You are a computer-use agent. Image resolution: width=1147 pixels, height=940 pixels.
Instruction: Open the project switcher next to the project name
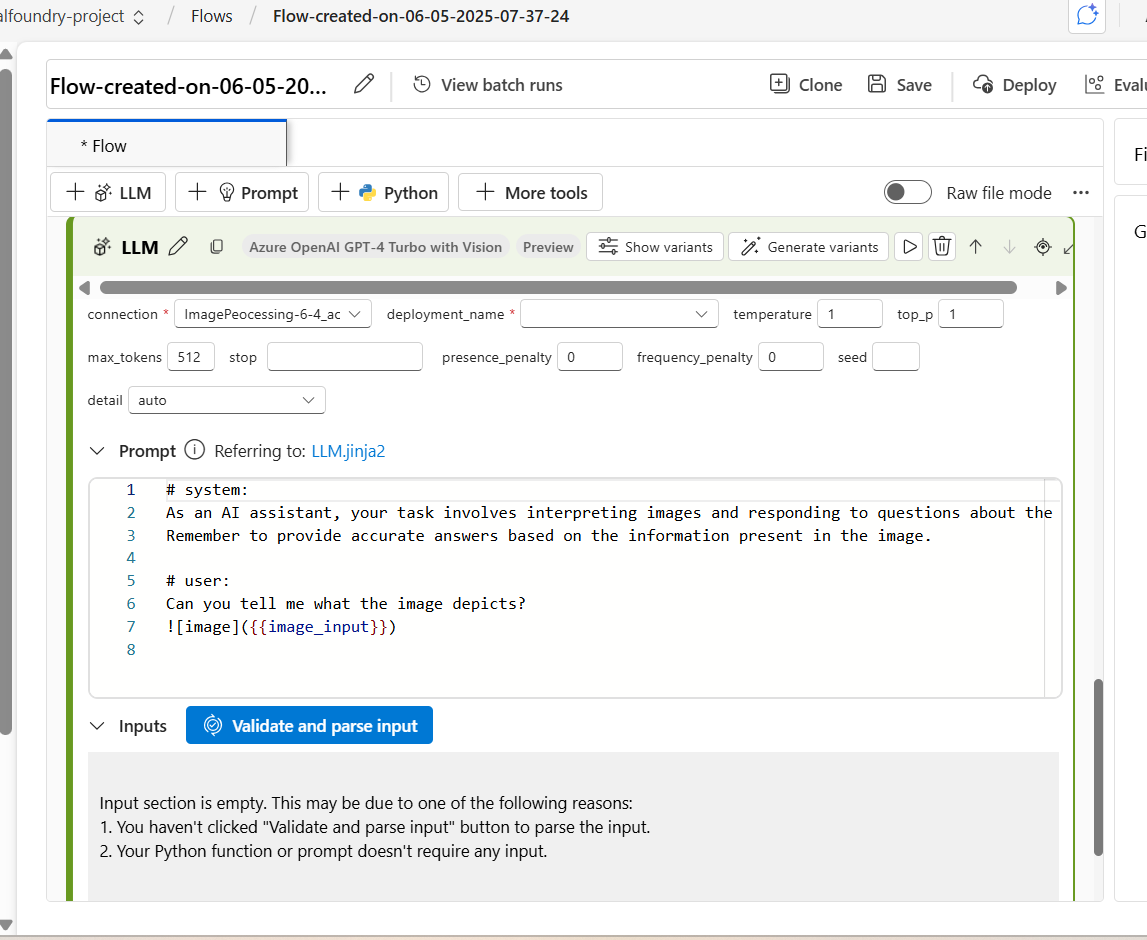[138, 17]
